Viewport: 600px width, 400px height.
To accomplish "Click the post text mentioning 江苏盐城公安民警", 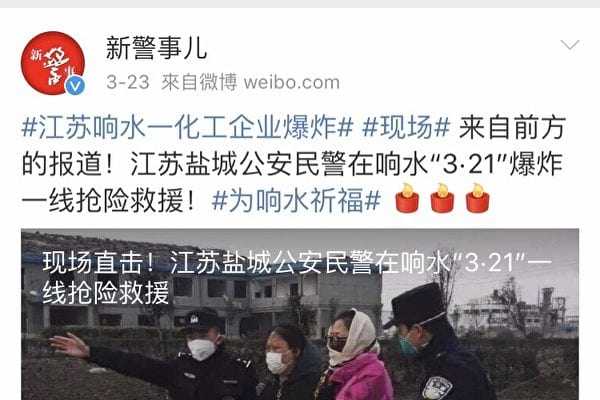I will 293,164.
